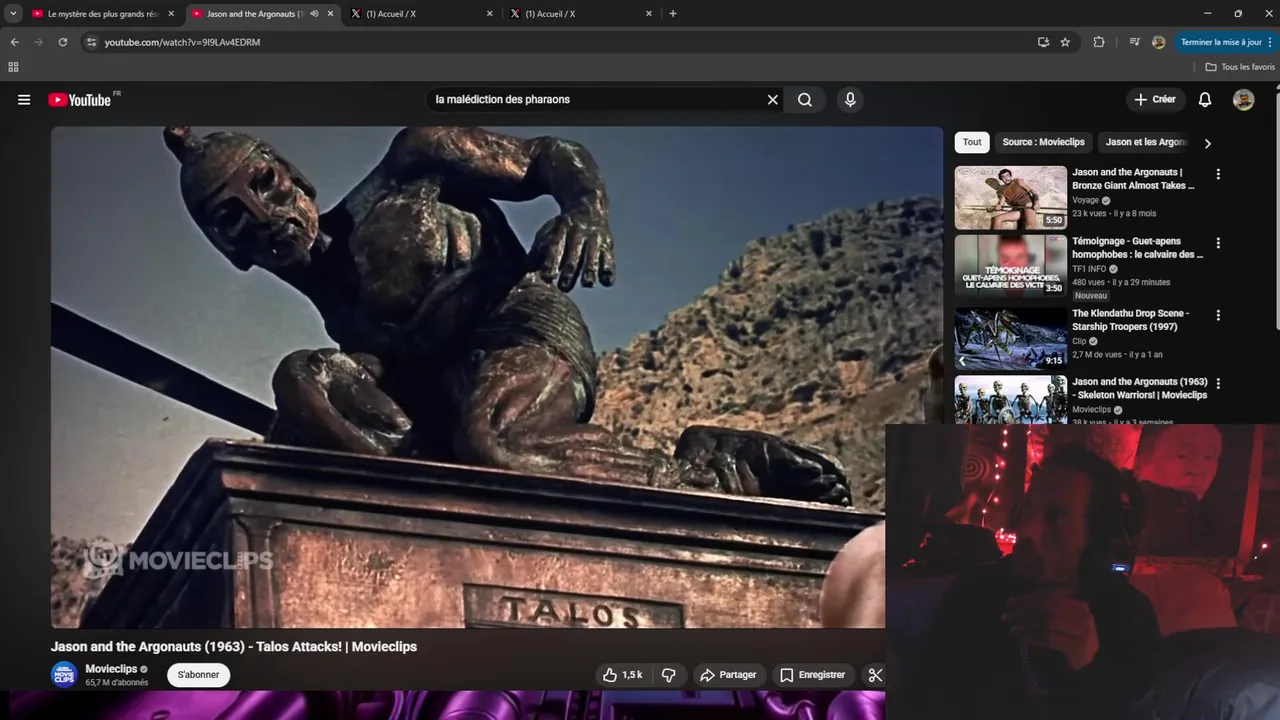This screenshot has width=1280, height=720.
Task: Open Tous les favoris bookmarks folder
Action: tap(1240, 67)
